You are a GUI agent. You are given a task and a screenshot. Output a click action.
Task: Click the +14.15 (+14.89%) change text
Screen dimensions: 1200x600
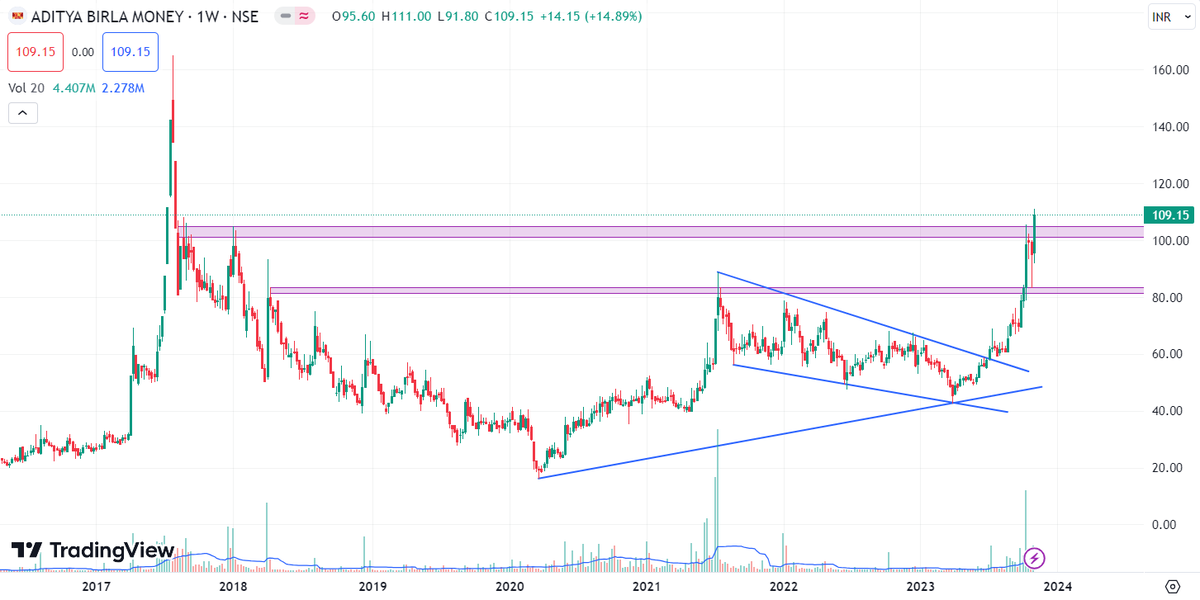(592, 17)
